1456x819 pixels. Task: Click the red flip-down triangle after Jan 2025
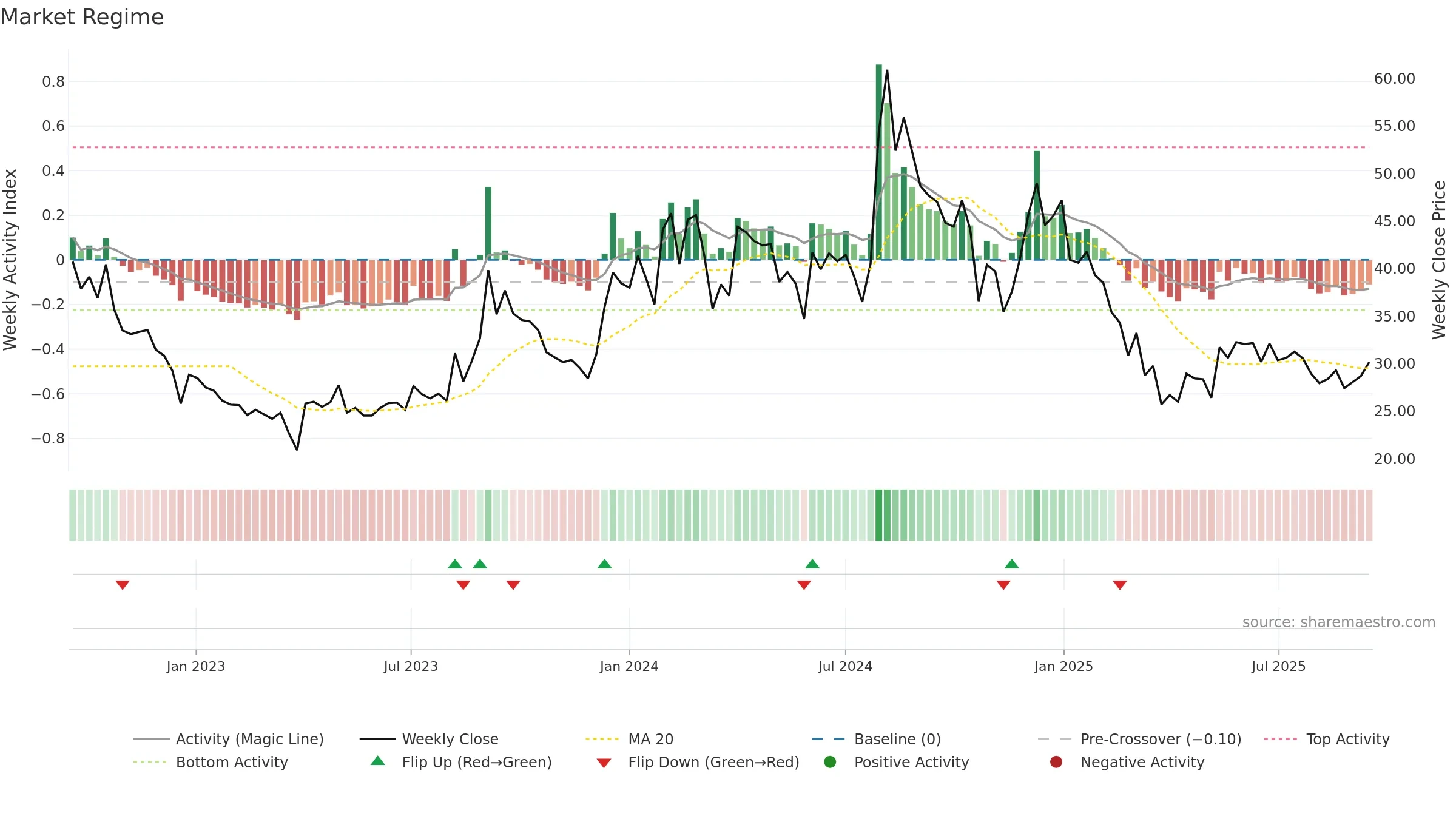[1120, 585]
